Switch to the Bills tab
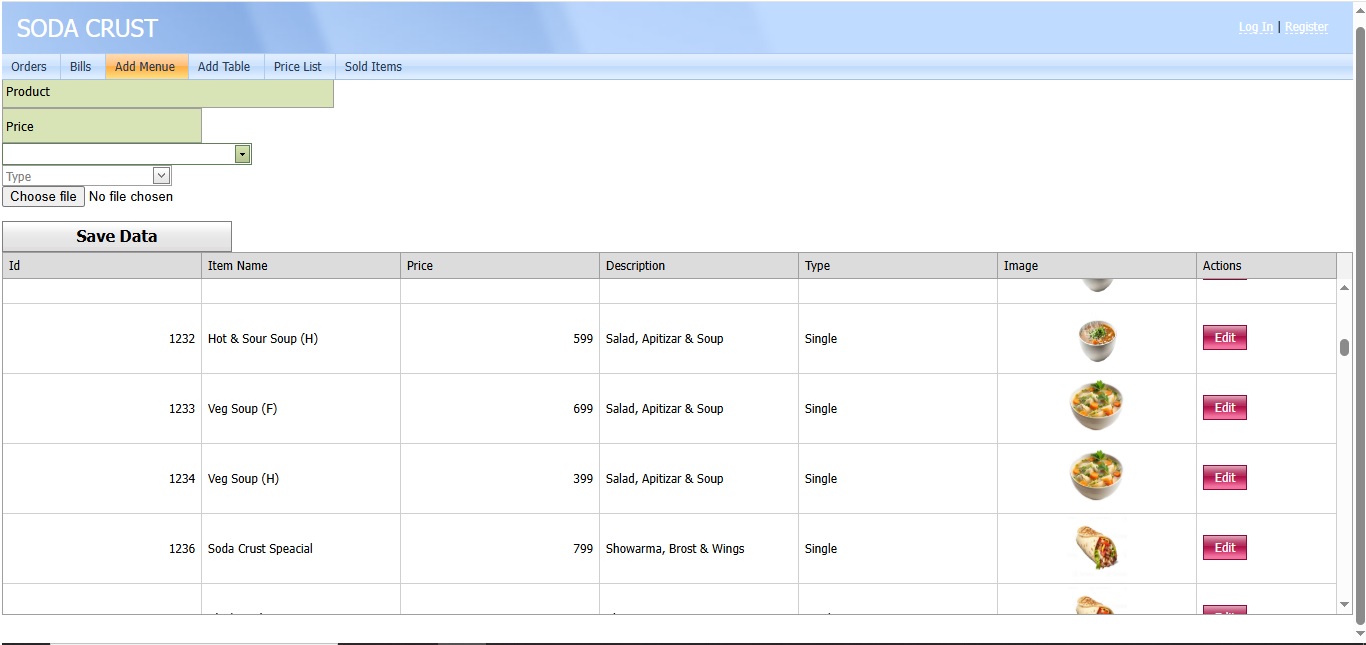This screenshot has width=1366, height=645. click(81, 67)
